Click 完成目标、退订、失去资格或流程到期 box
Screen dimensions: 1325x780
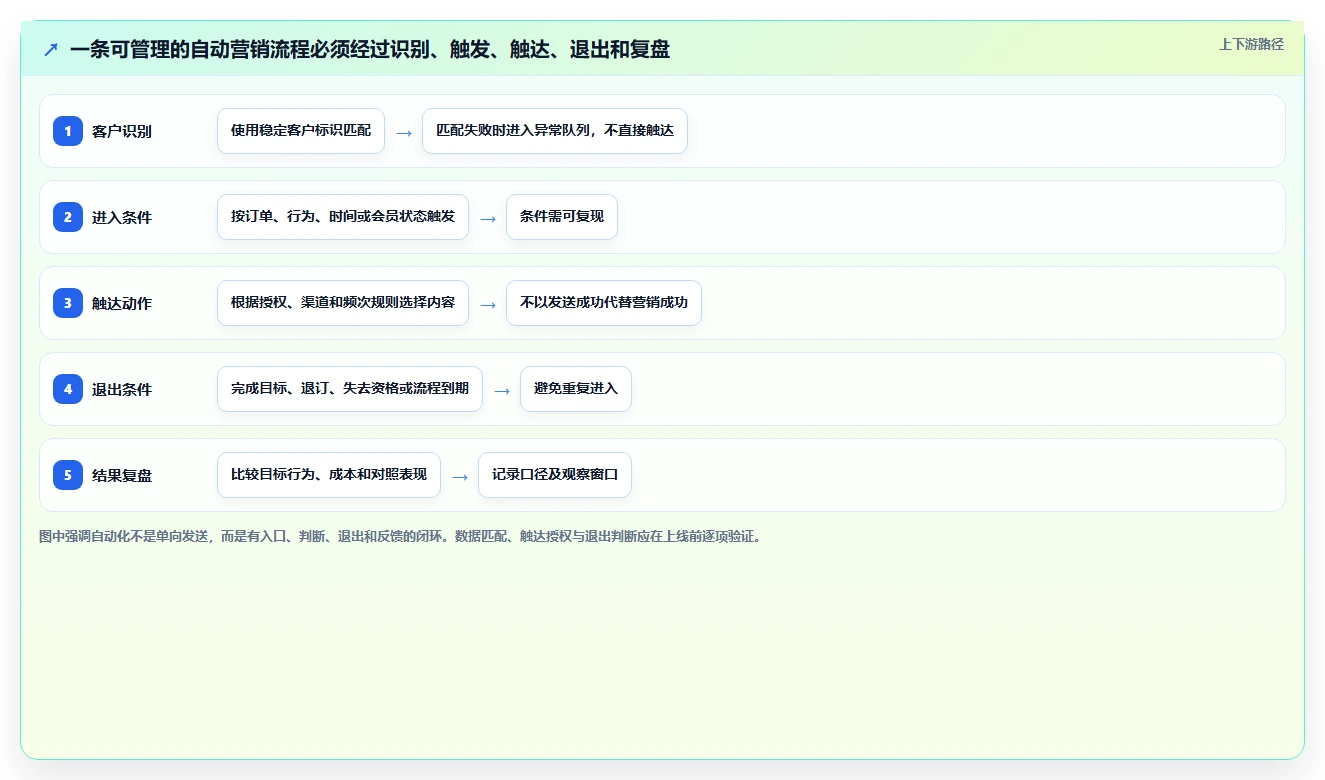[x=350, y=389]
